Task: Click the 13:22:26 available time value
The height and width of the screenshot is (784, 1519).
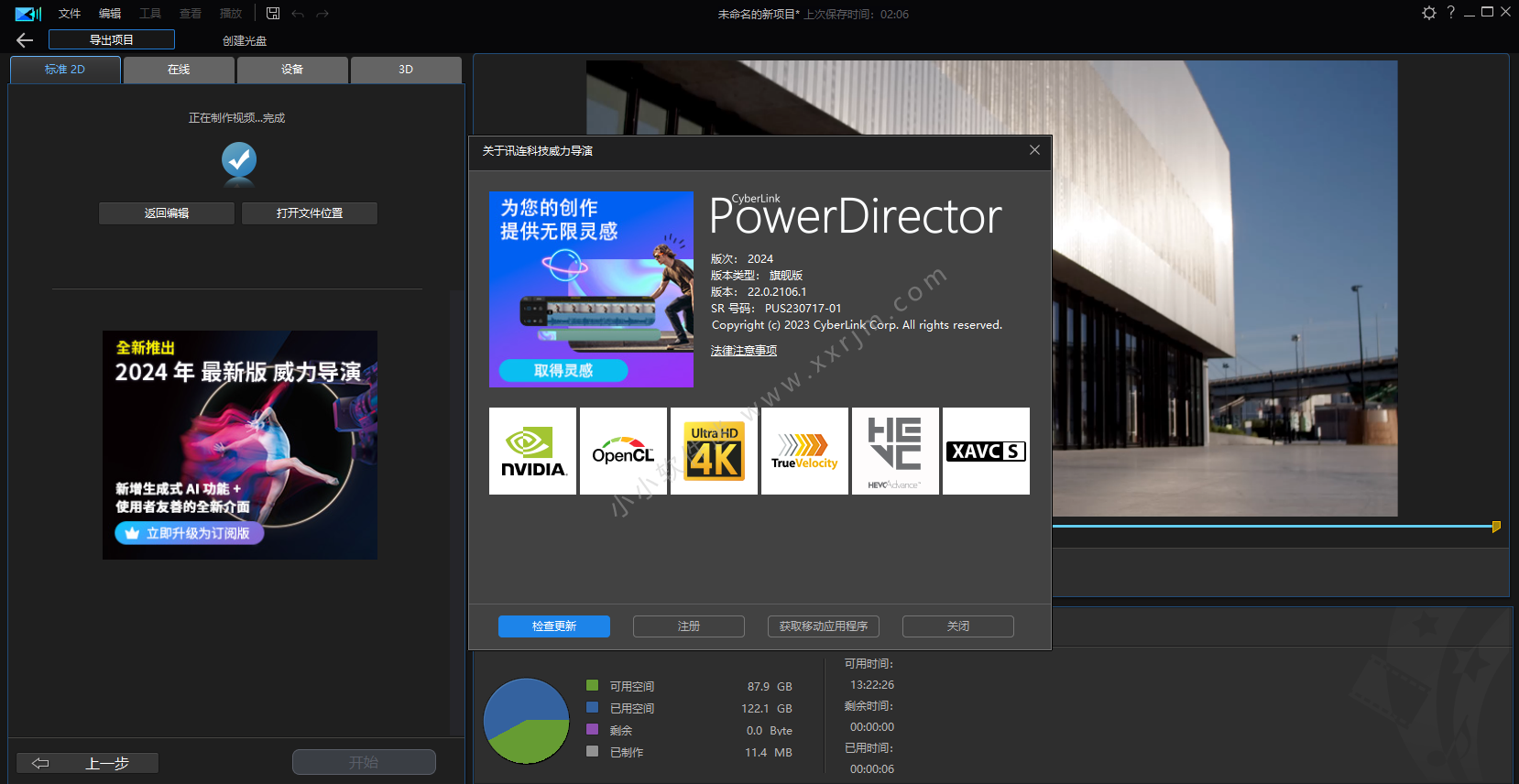Action: tap(872, 685)
